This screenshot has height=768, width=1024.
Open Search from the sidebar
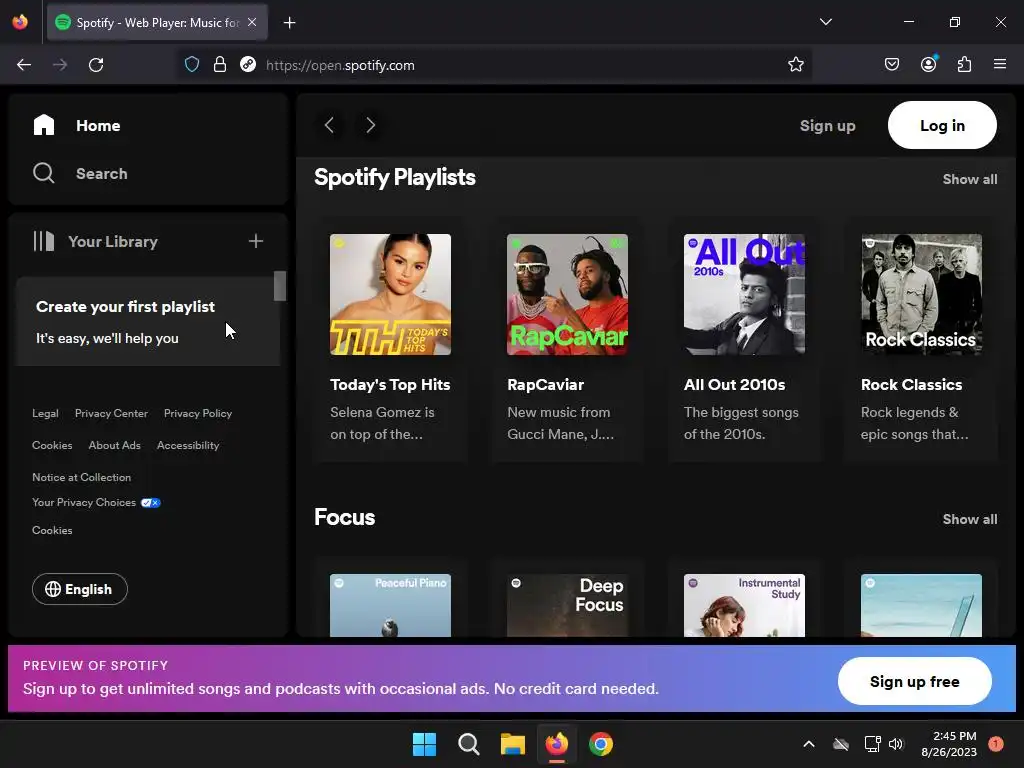click(80, 174)
